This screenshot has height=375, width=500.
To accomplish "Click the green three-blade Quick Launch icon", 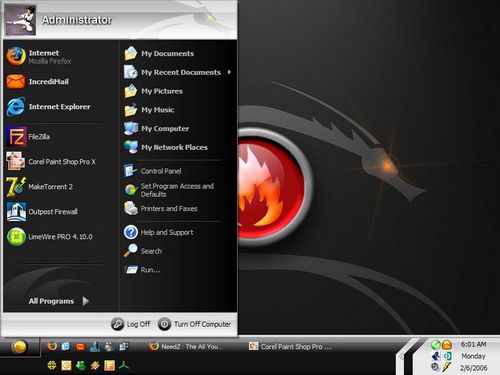I will (124, 366).
